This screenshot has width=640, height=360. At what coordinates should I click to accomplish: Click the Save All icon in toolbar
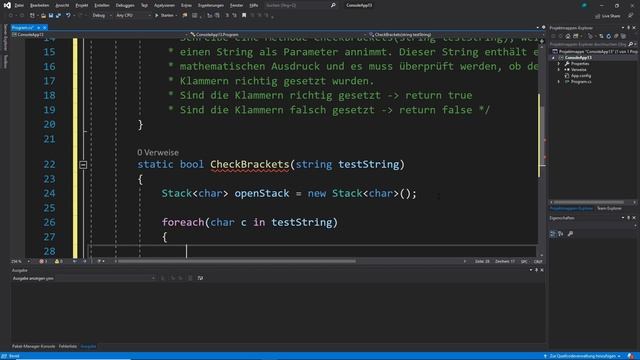pyautogui.click(x=58, y=16)
